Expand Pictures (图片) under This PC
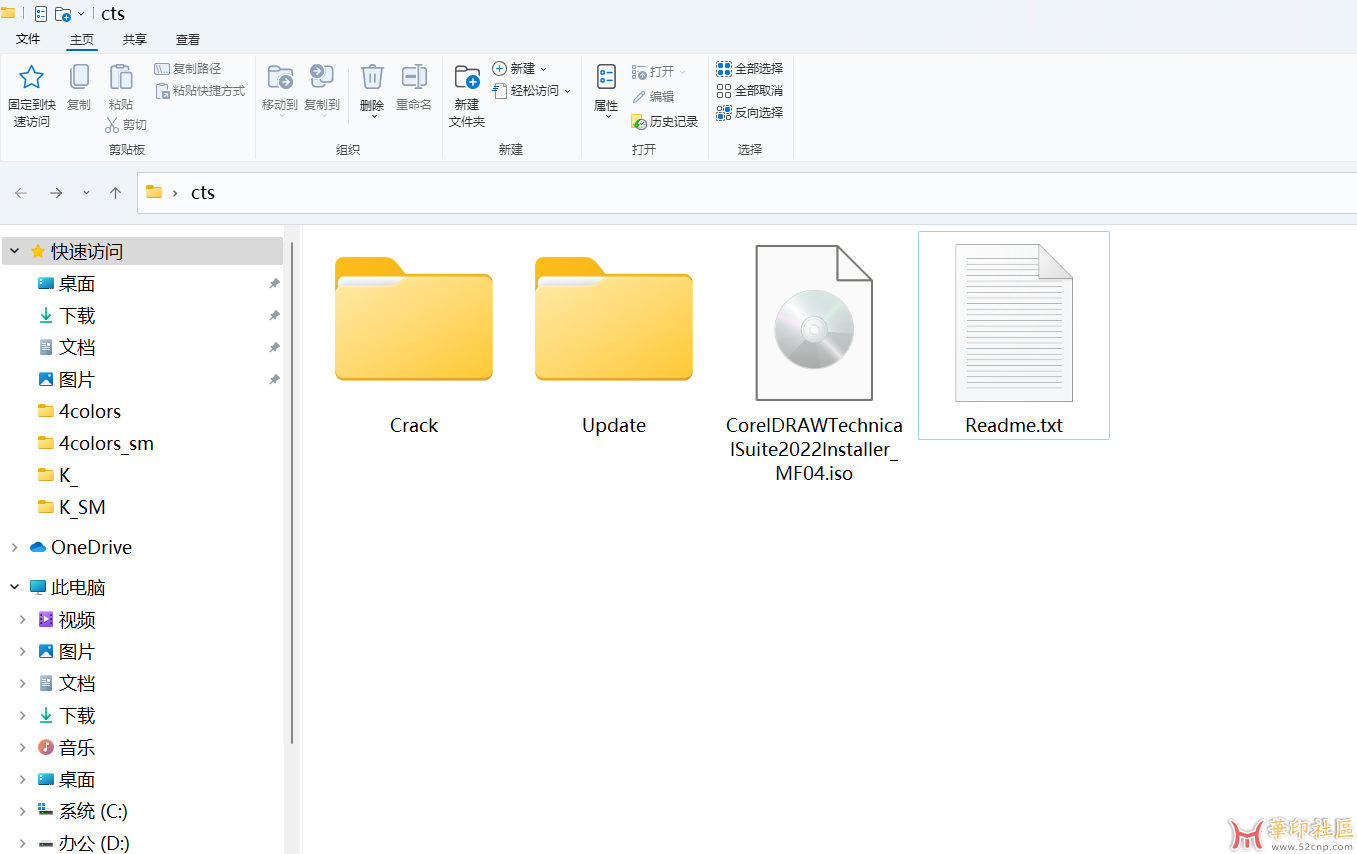The width and height of the screenshot is (1357, 854). pos(22,652)
